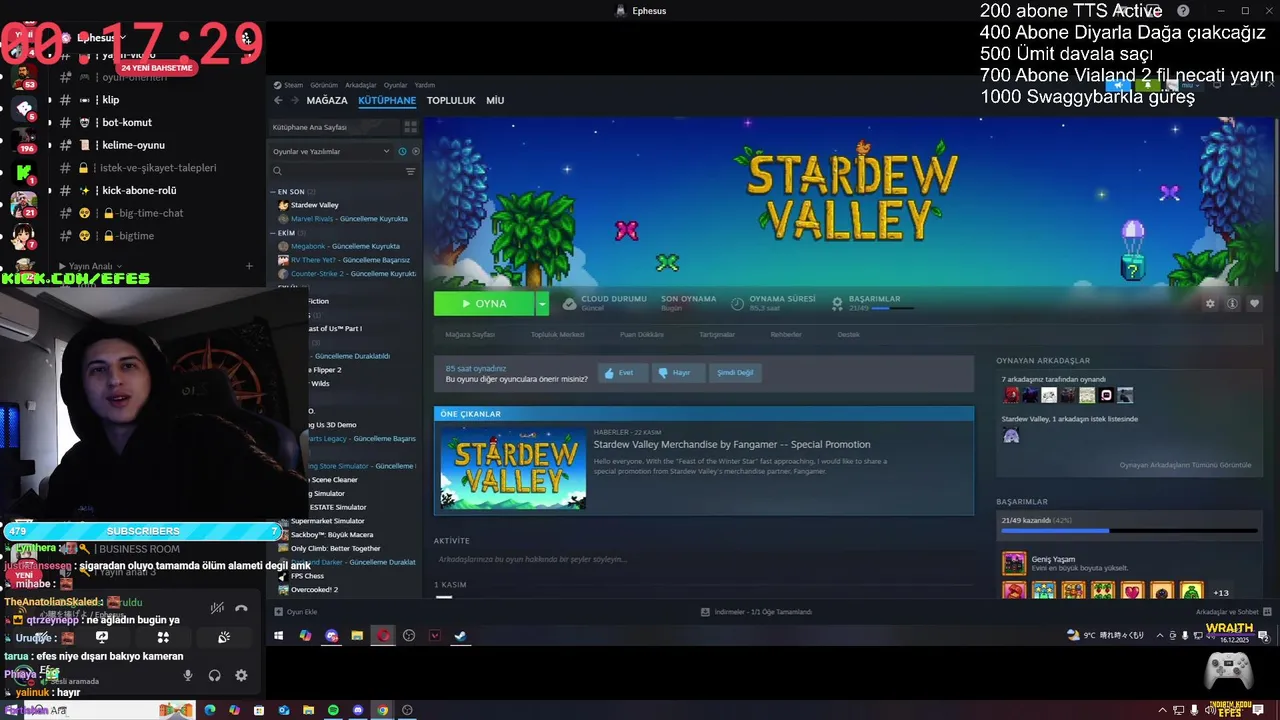The width and height of the screenshot is (1280, 720).
Task: Open Puan Dükkânı link
Action: point(642,334)
